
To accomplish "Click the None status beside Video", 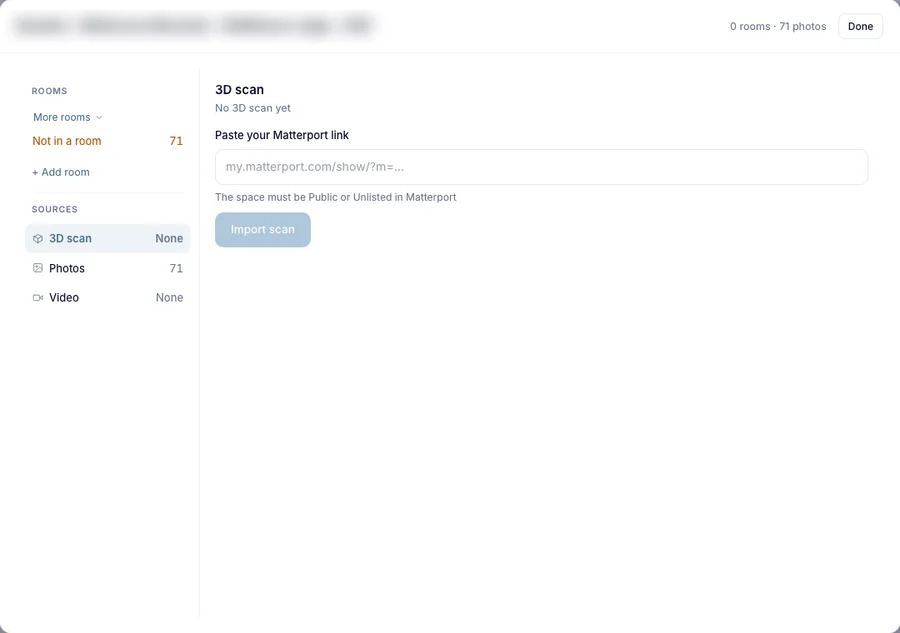I will click(169, 298).
